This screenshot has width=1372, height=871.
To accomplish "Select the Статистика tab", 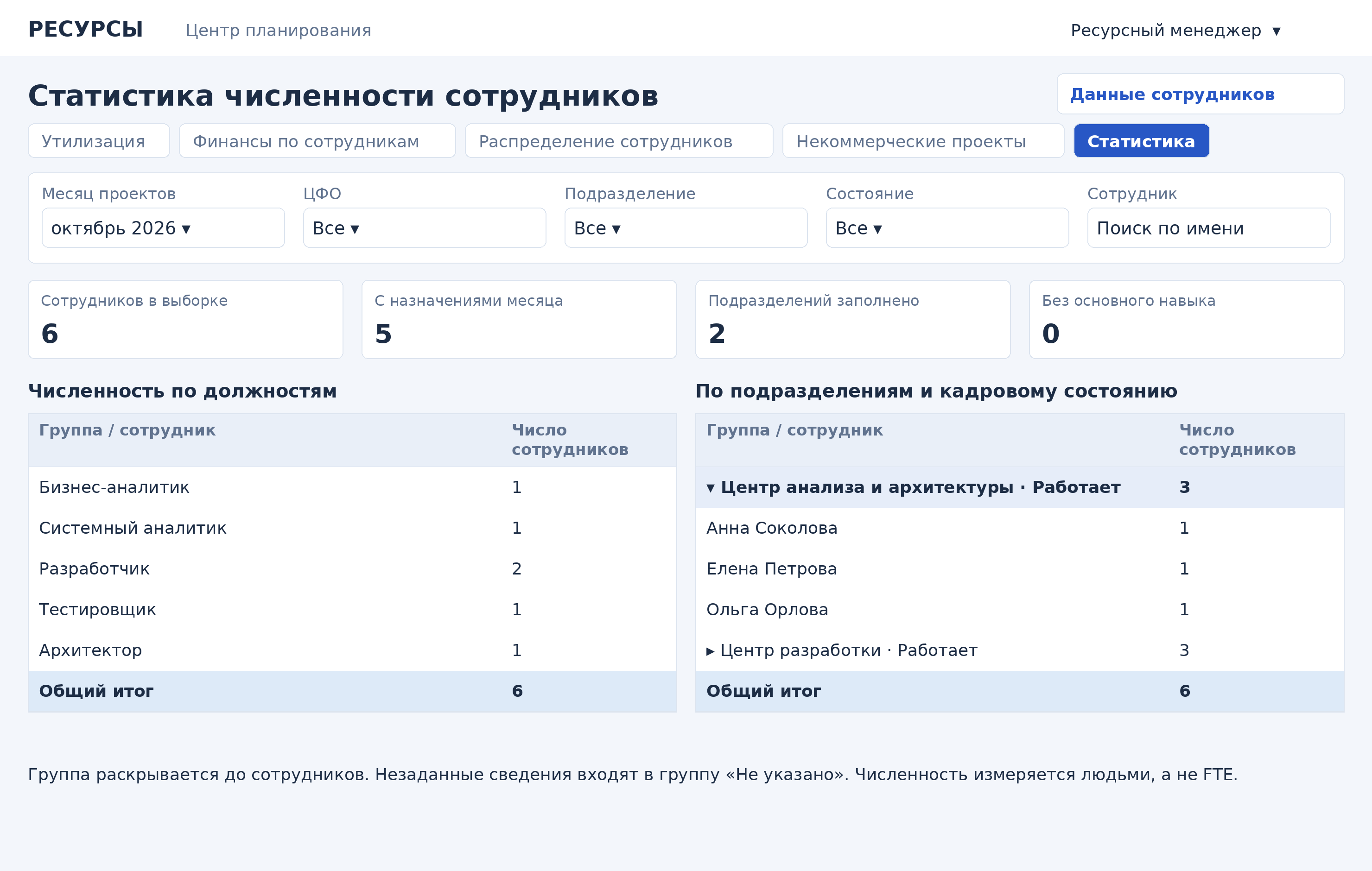I will (x=1141, y=141).
